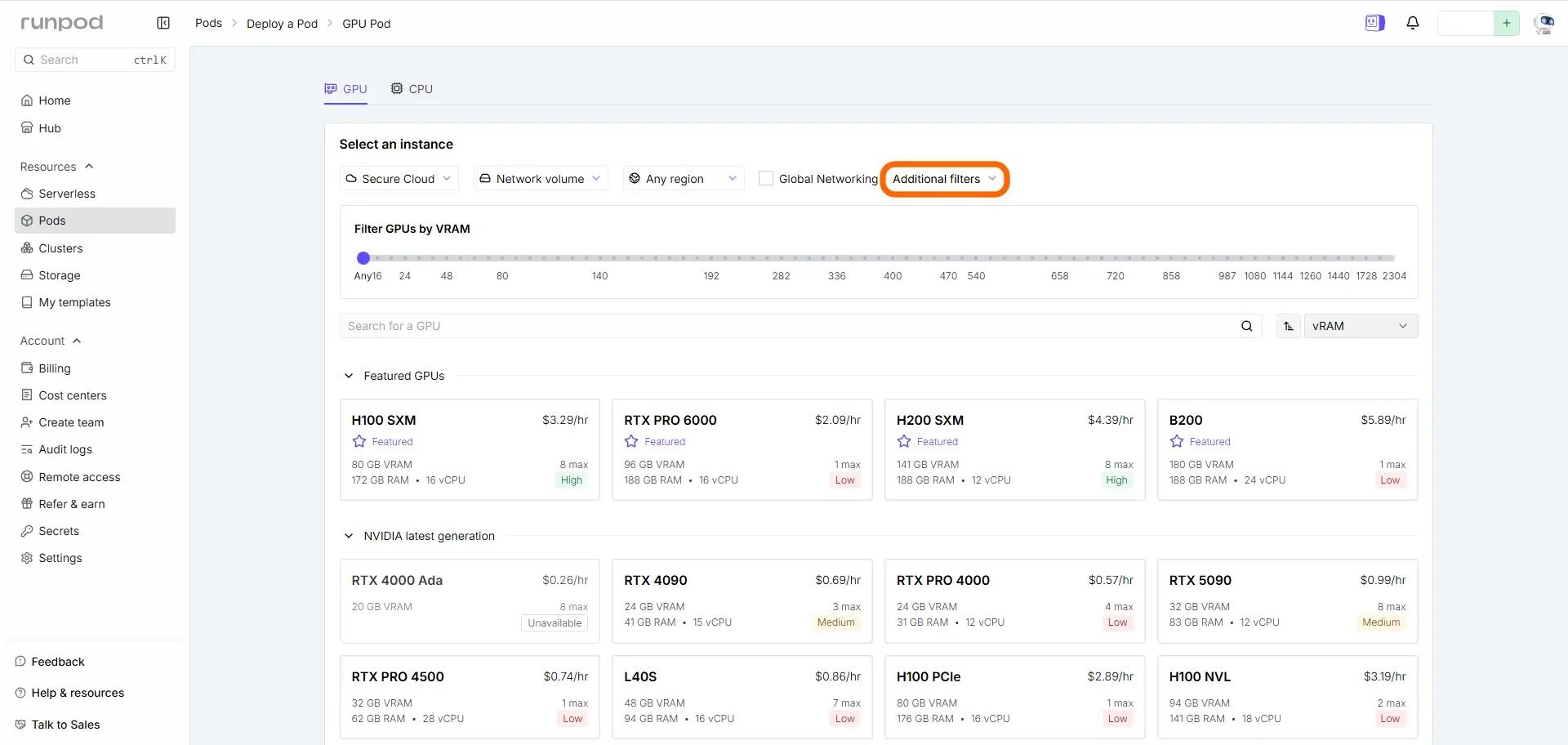1568x745 pixels.
Task: Switch to the CPU tab
Action: pos(412,88)
